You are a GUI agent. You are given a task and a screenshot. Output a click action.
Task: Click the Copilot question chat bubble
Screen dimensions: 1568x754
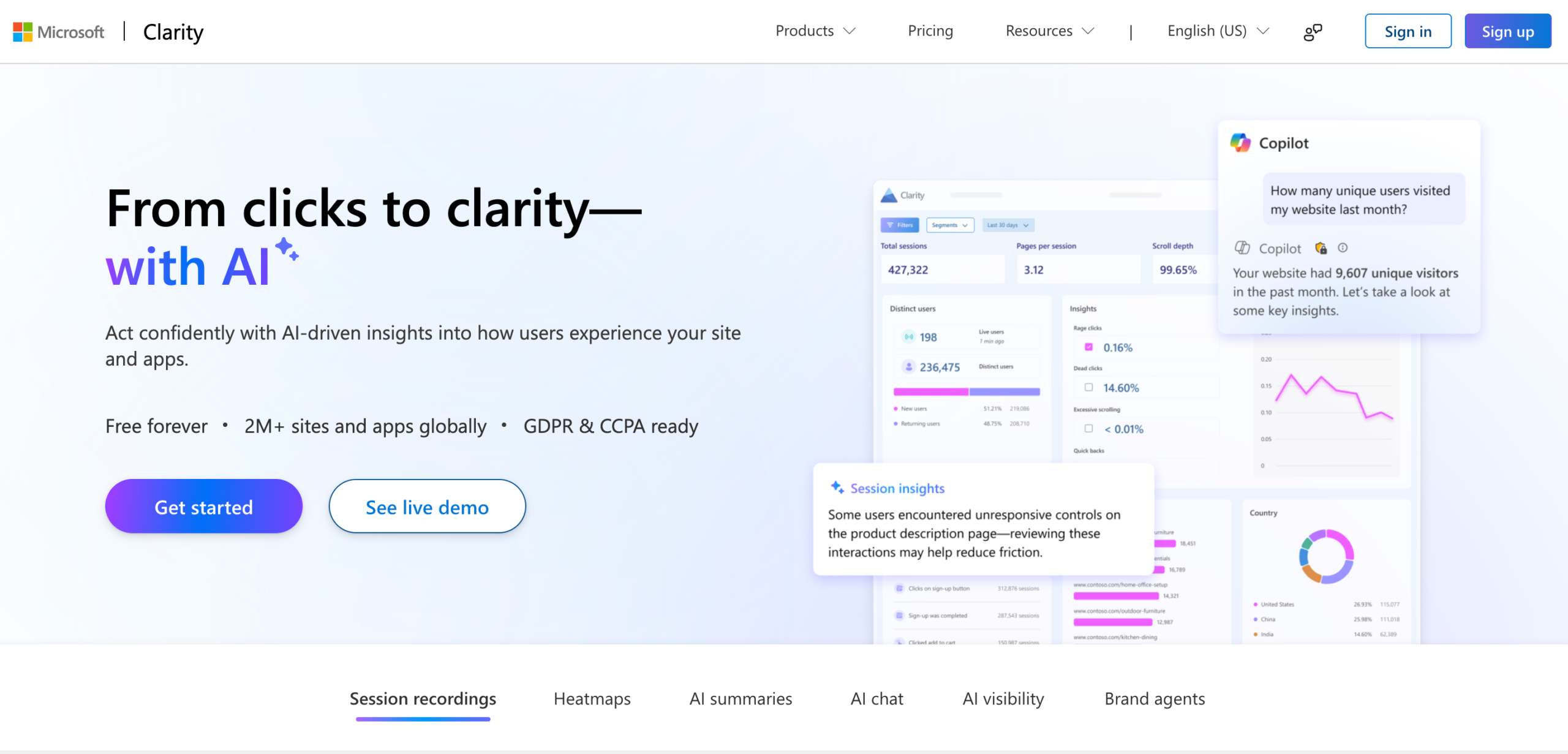click(x=1363, y=200)
